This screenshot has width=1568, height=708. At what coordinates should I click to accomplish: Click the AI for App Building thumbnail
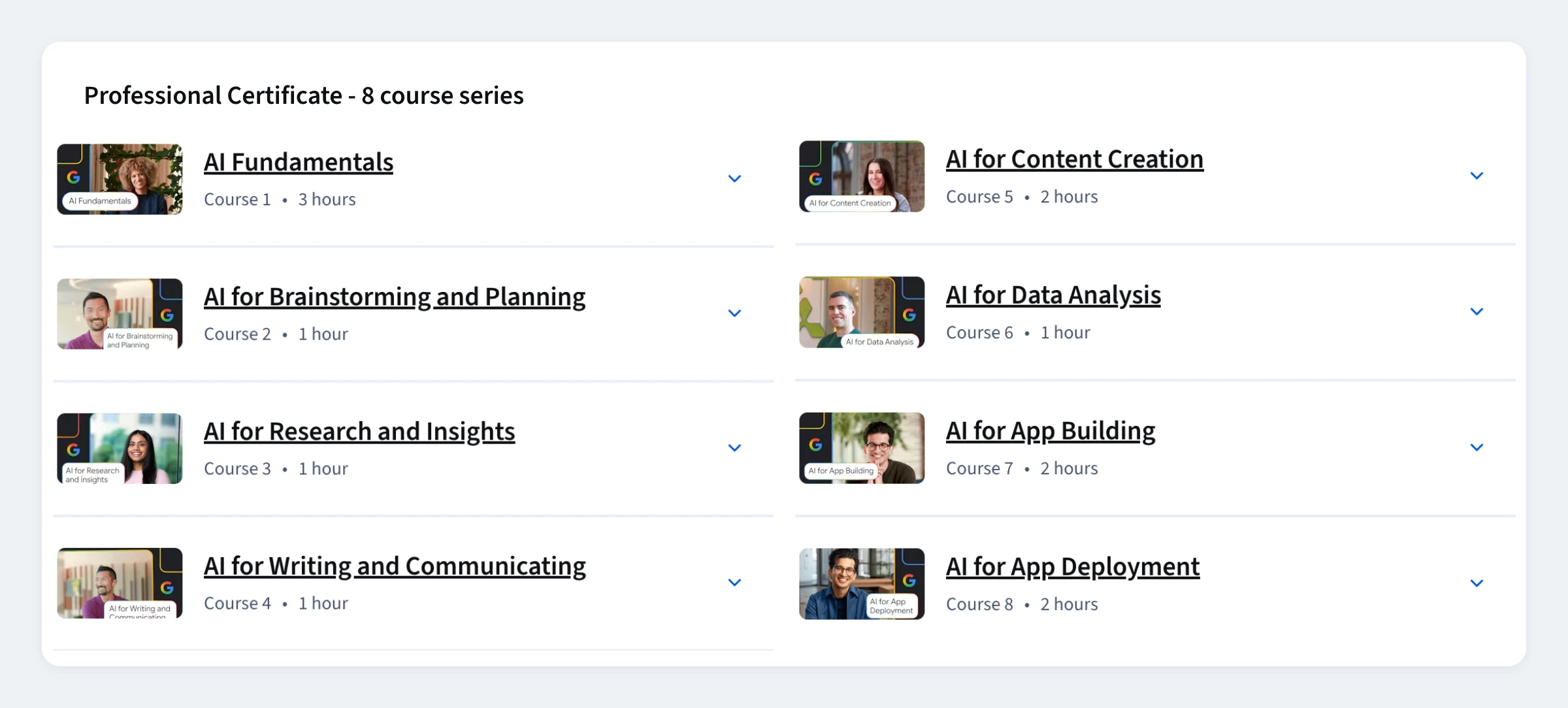point(862,448)
